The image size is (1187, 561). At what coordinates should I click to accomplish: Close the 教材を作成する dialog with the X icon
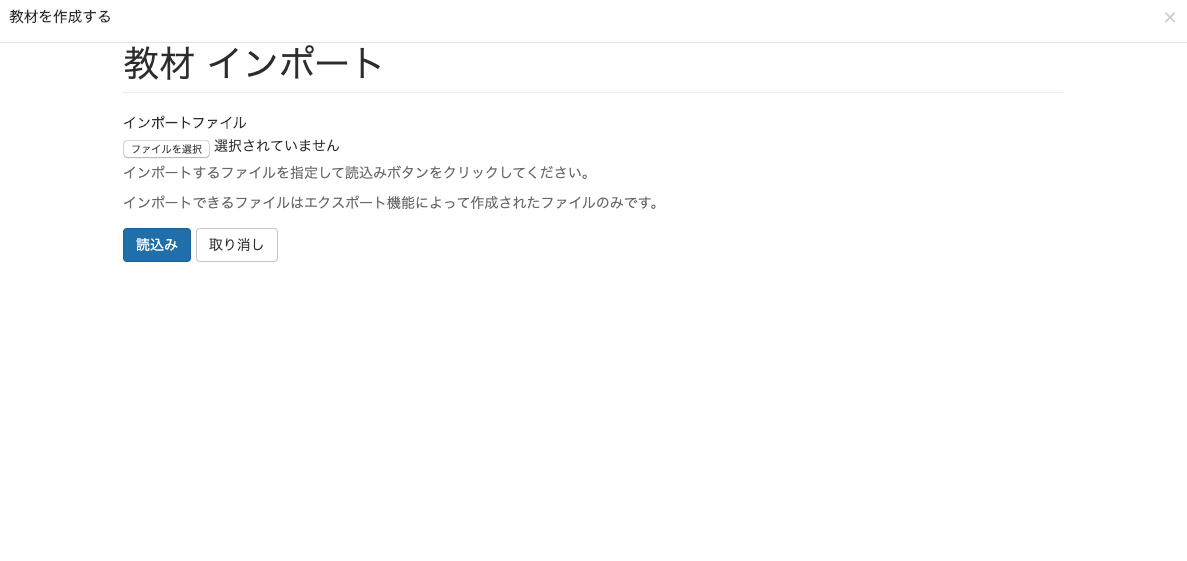1170,17
